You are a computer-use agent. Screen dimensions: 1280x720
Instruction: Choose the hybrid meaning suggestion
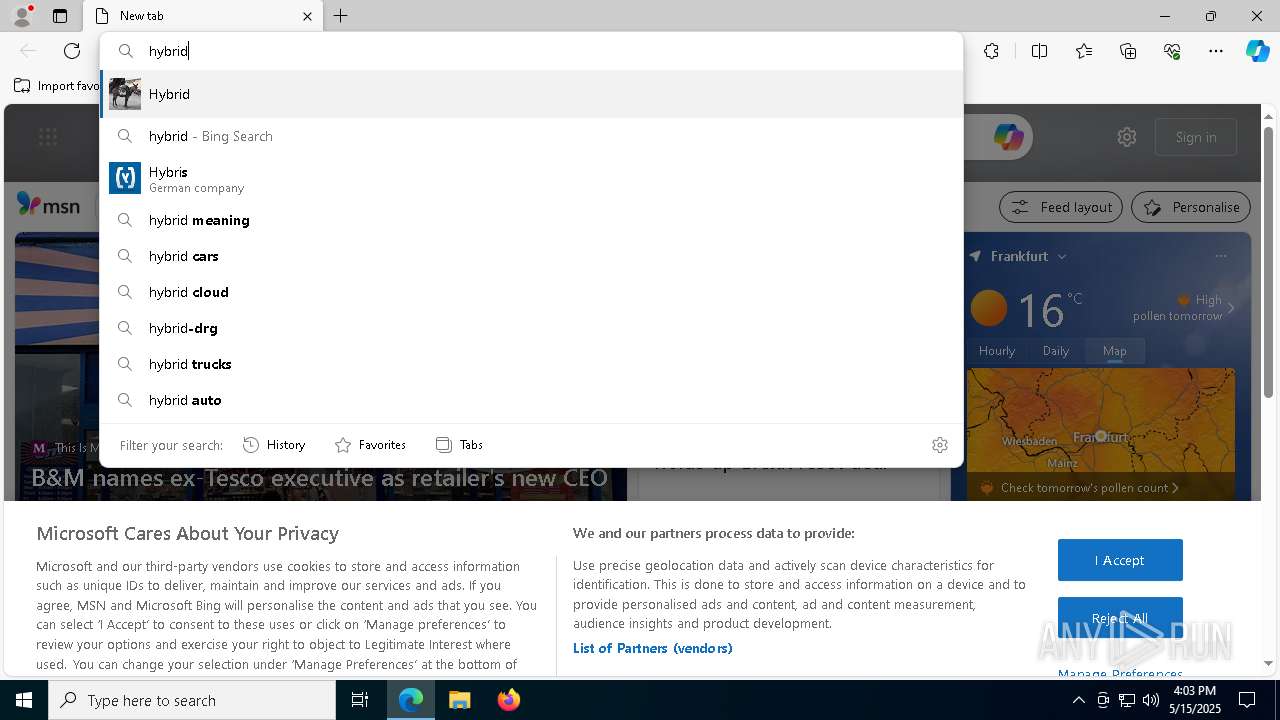tap(531, 220)
